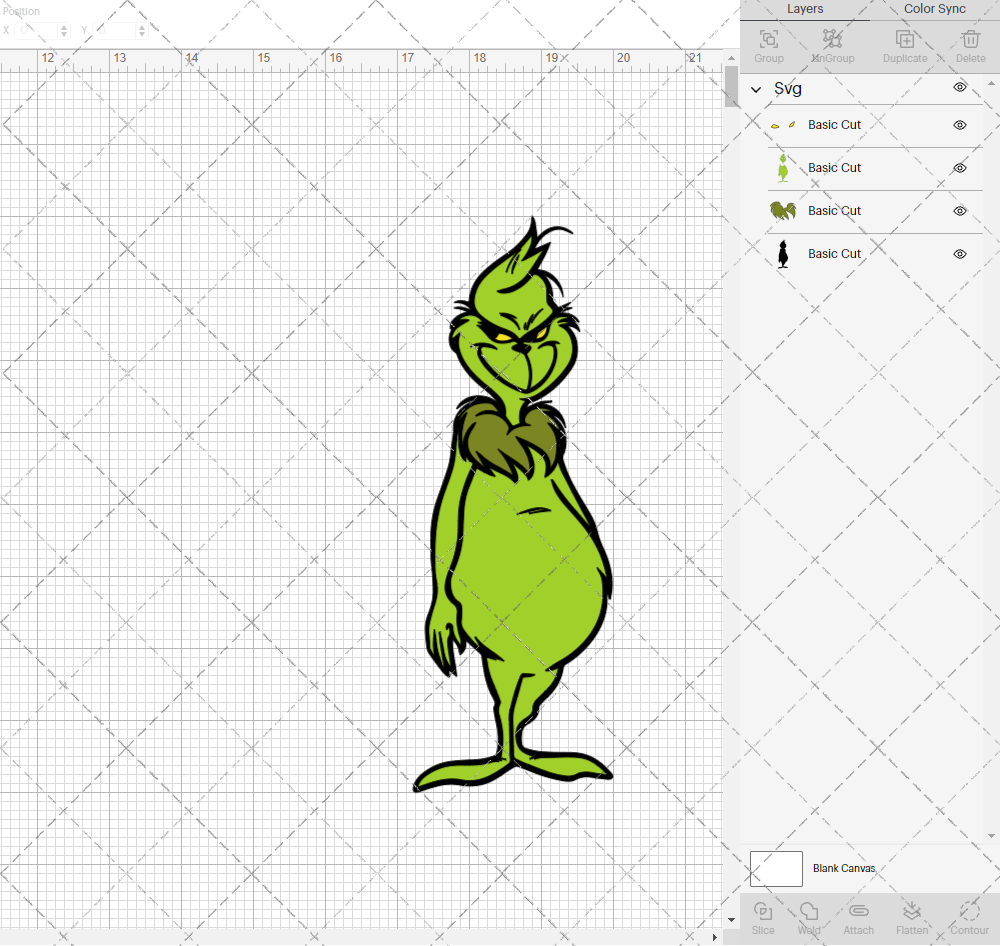
Task: Hide the olive fur Basic Cut layer
Action: point(960,211)
